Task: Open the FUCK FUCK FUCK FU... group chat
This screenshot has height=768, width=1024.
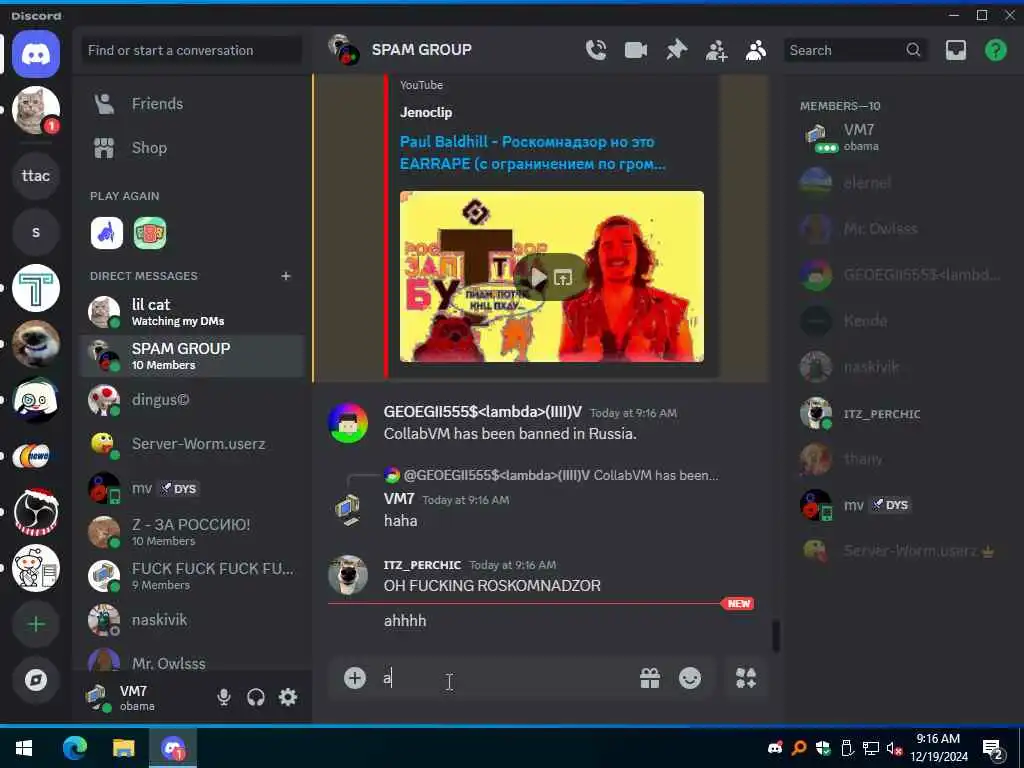Action: pyautogui.click(x=191, y=576)
